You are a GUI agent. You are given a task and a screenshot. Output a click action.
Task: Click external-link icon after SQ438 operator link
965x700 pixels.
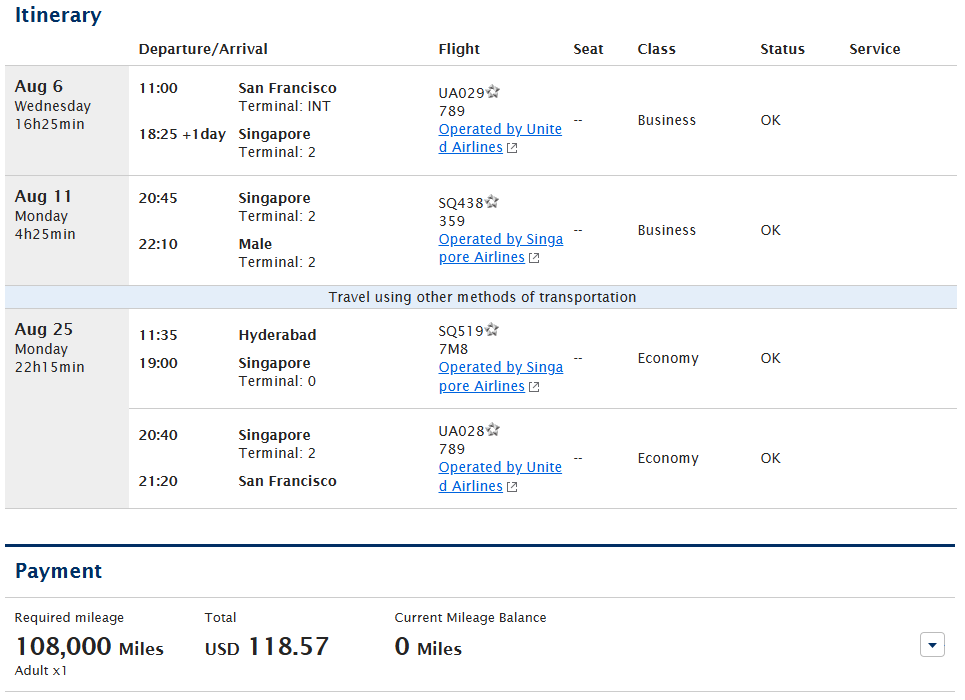click(534, 258)
